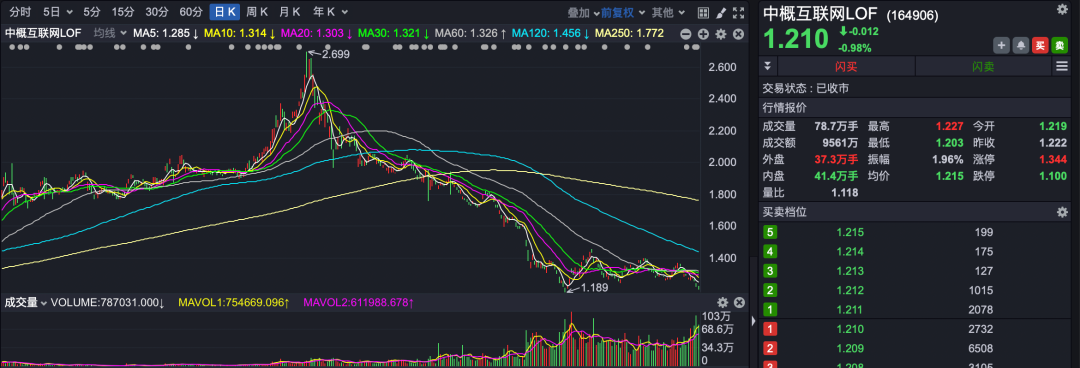
Task: Collapse right sidebar via the divider arrow
Action: [754, 321]
